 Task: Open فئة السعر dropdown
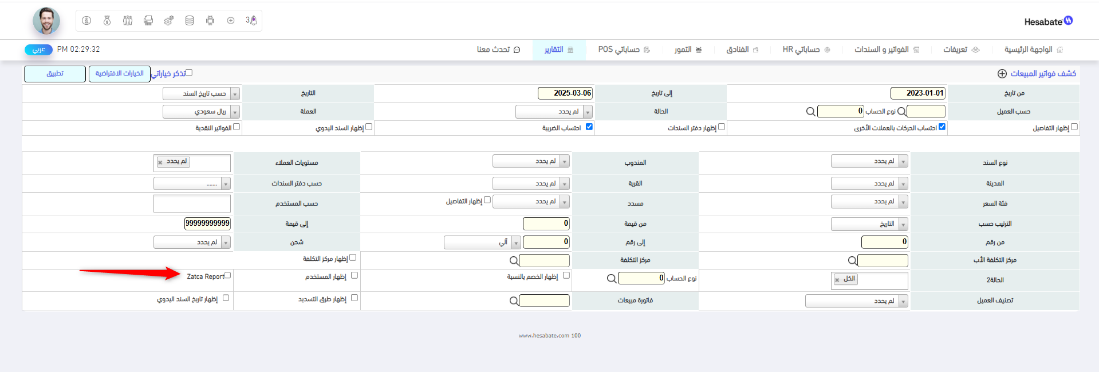(x=870, y=202)
